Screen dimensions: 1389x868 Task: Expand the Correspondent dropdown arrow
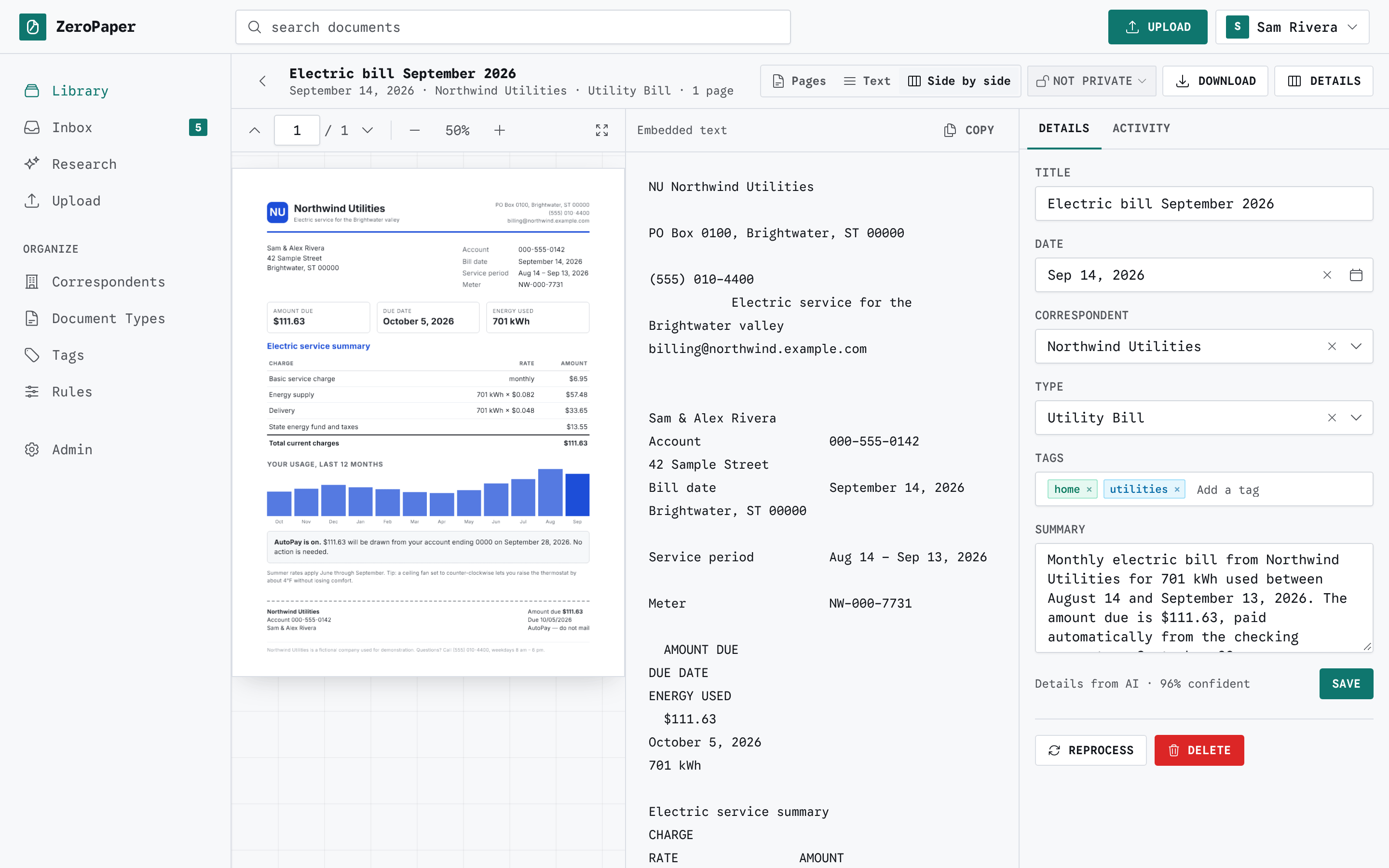tap(1356, 346)
